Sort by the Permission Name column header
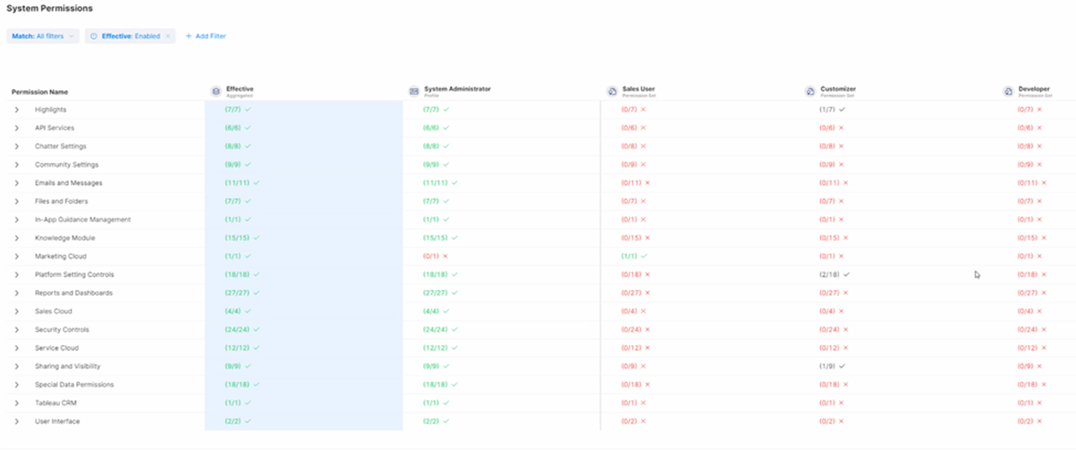Screen dimensions: 1076x450 [40, 92]
